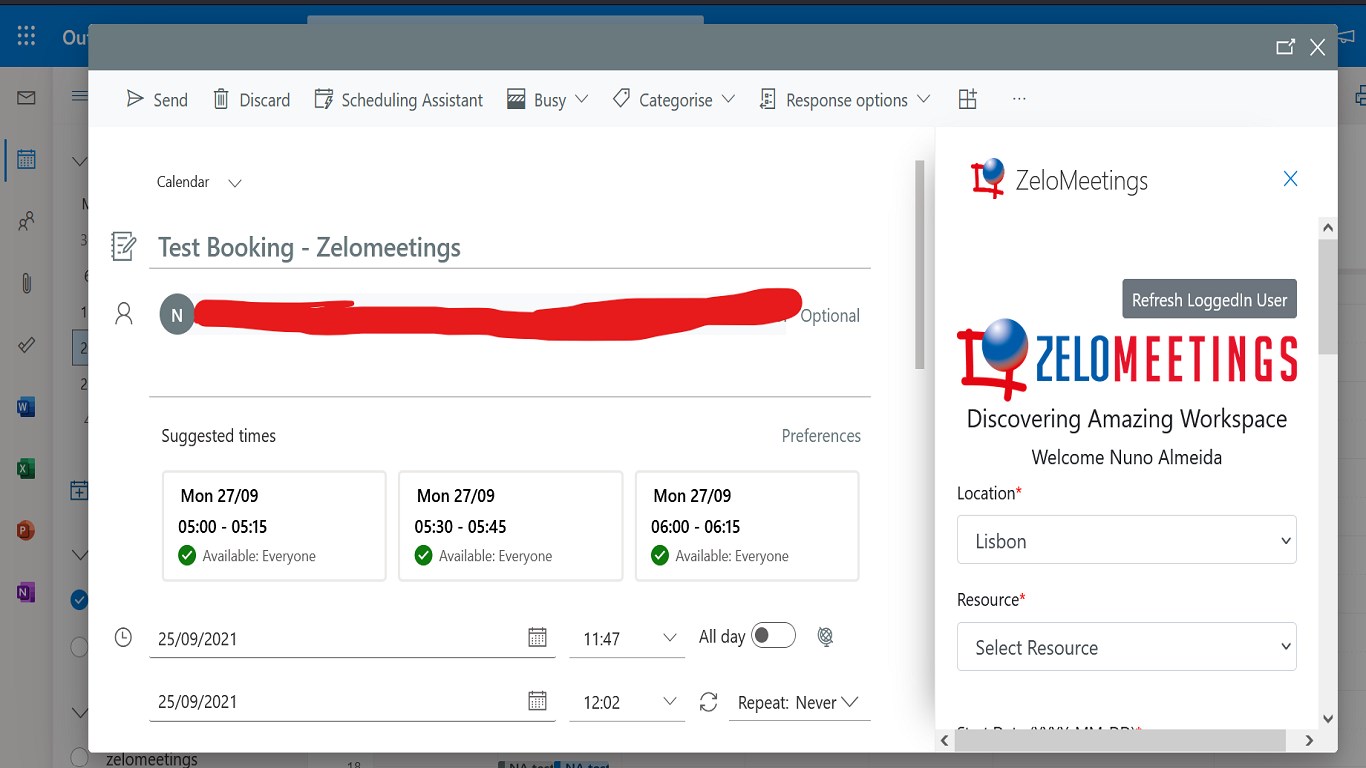The height and width of the screenshot is (768, 1366).
Task: Click the ZeloMeetings add-in grid icon in toolbar
Action: click(x=967, y=99)
